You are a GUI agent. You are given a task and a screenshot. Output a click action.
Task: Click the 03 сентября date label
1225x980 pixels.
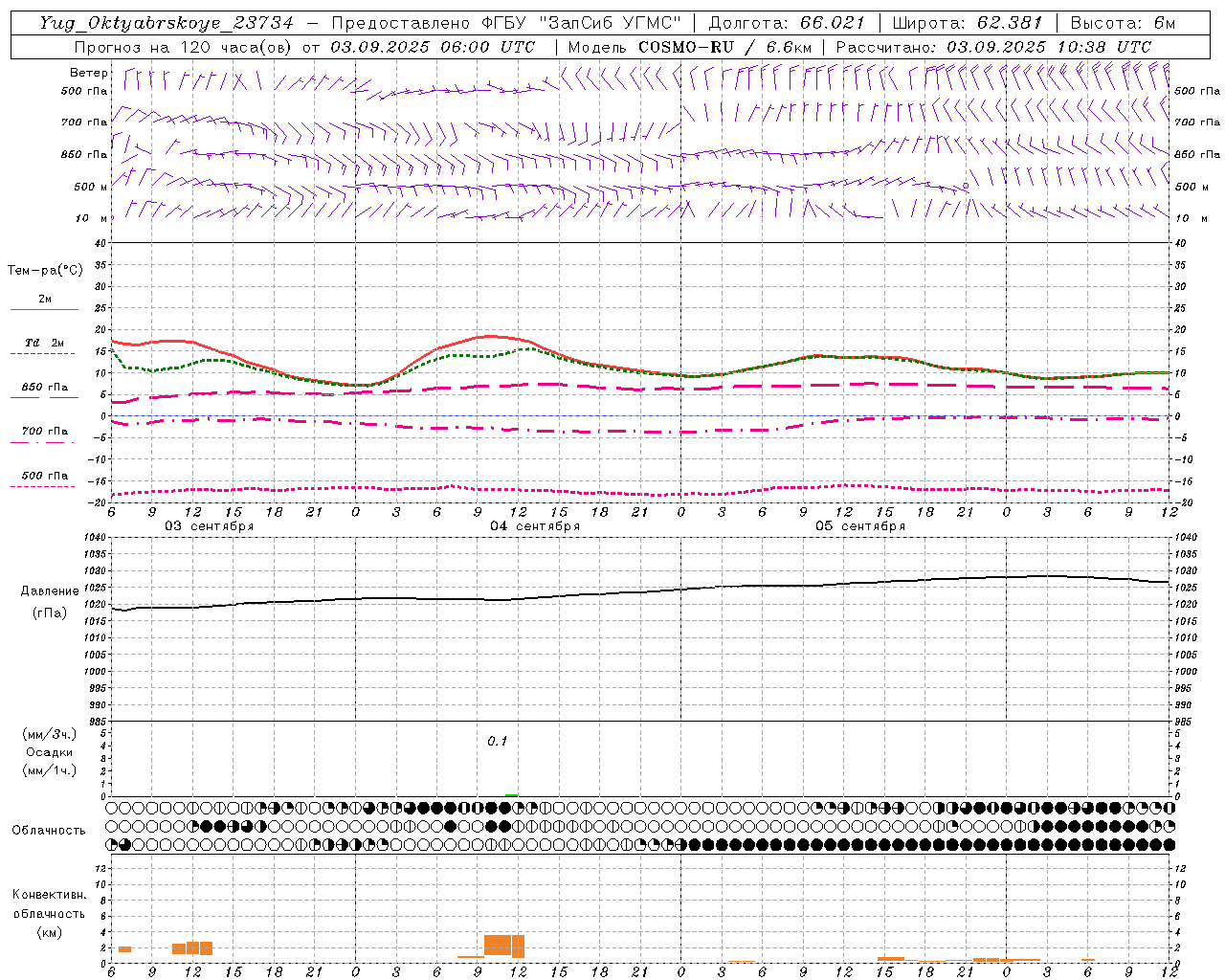click(x=210, y=526)
